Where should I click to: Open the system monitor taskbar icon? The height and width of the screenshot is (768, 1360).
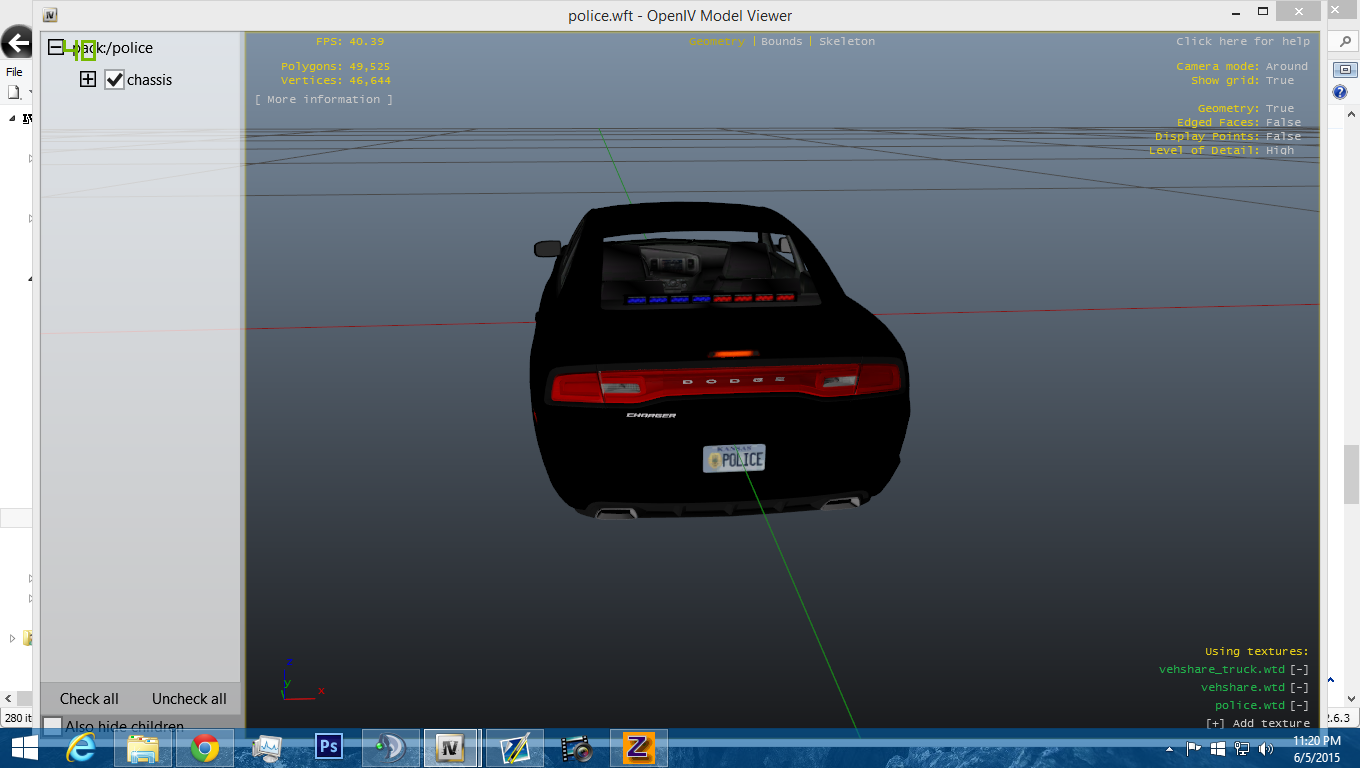click(x=267, y=748)
